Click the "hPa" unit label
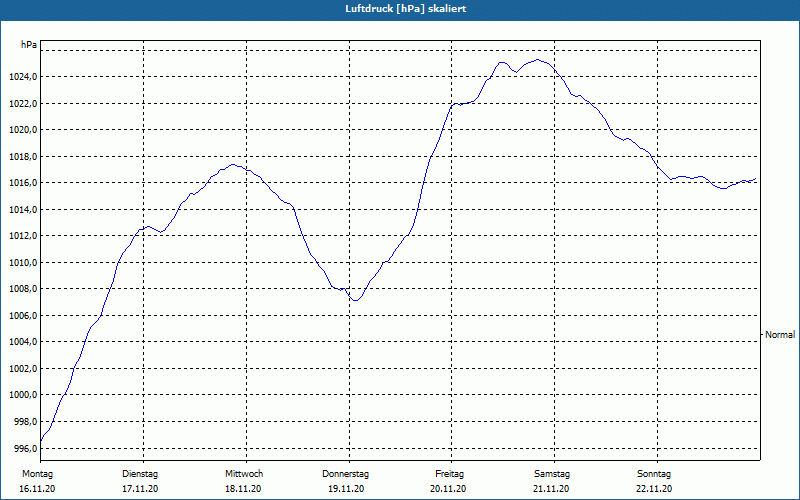Image resolution: width=800 pixels, height=500 pixels. pos(29,45)
